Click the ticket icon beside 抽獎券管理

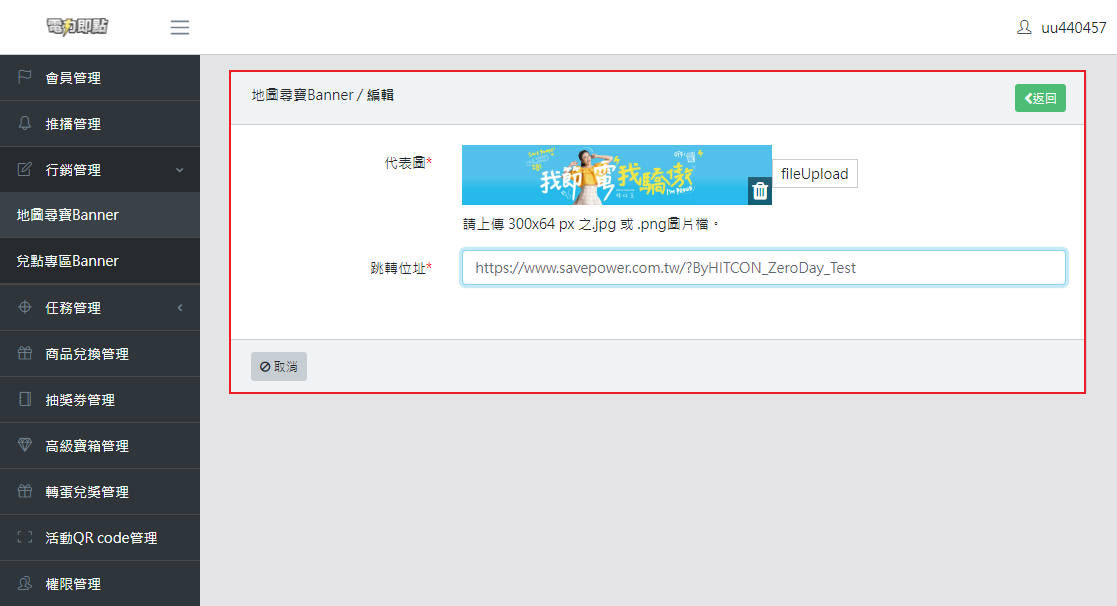tap(25, 399)
